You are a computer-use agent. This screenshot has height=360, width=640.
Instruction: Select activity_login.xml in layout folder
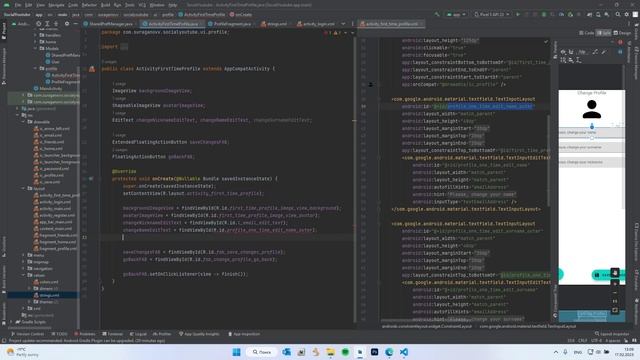(52, 202)
